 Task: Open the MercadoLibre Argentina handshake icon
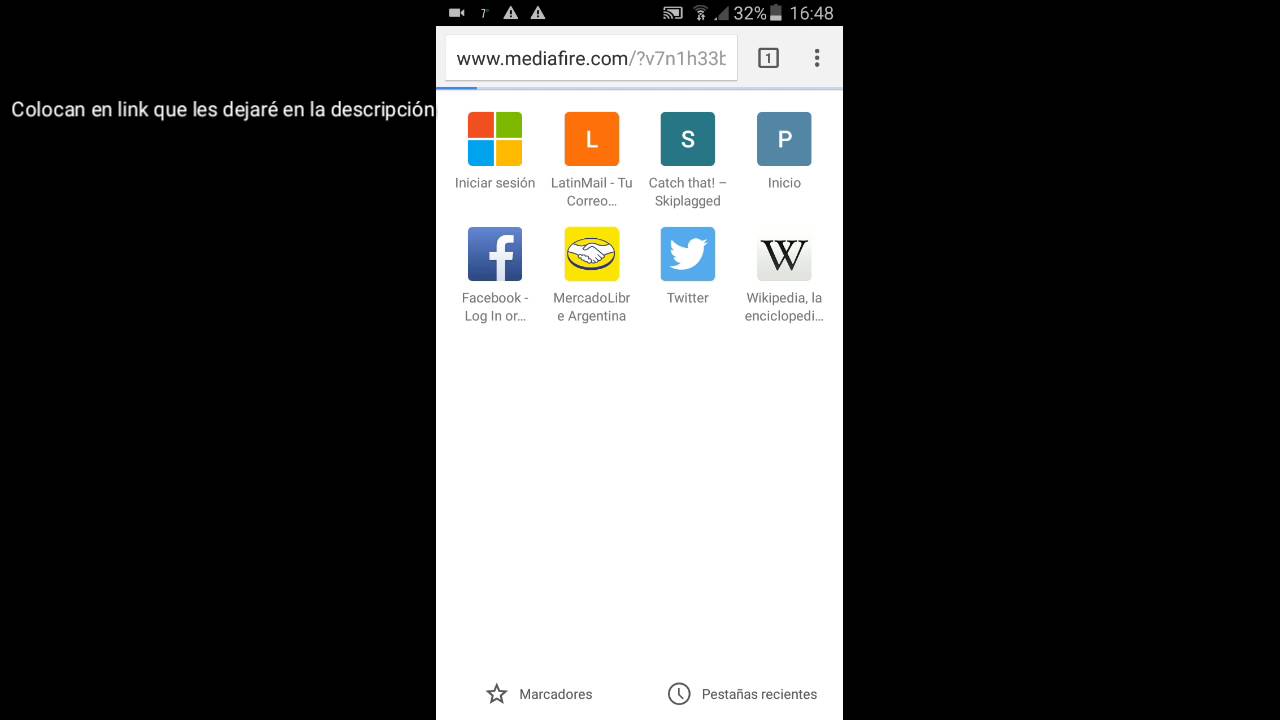click(x=592, y=254)
